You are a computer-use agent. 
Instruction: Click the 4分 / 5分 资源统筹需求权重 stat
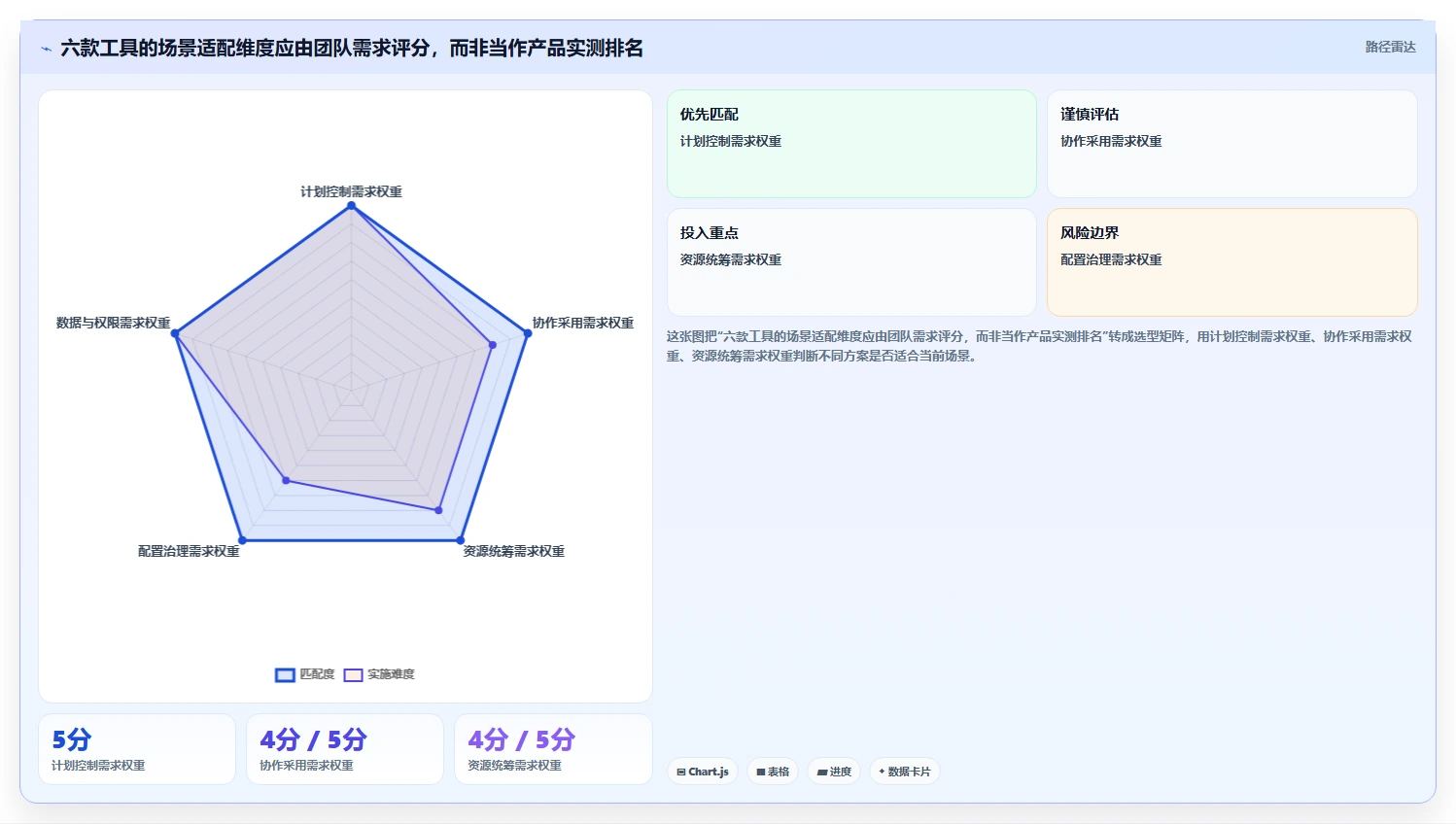coord(553,749)
